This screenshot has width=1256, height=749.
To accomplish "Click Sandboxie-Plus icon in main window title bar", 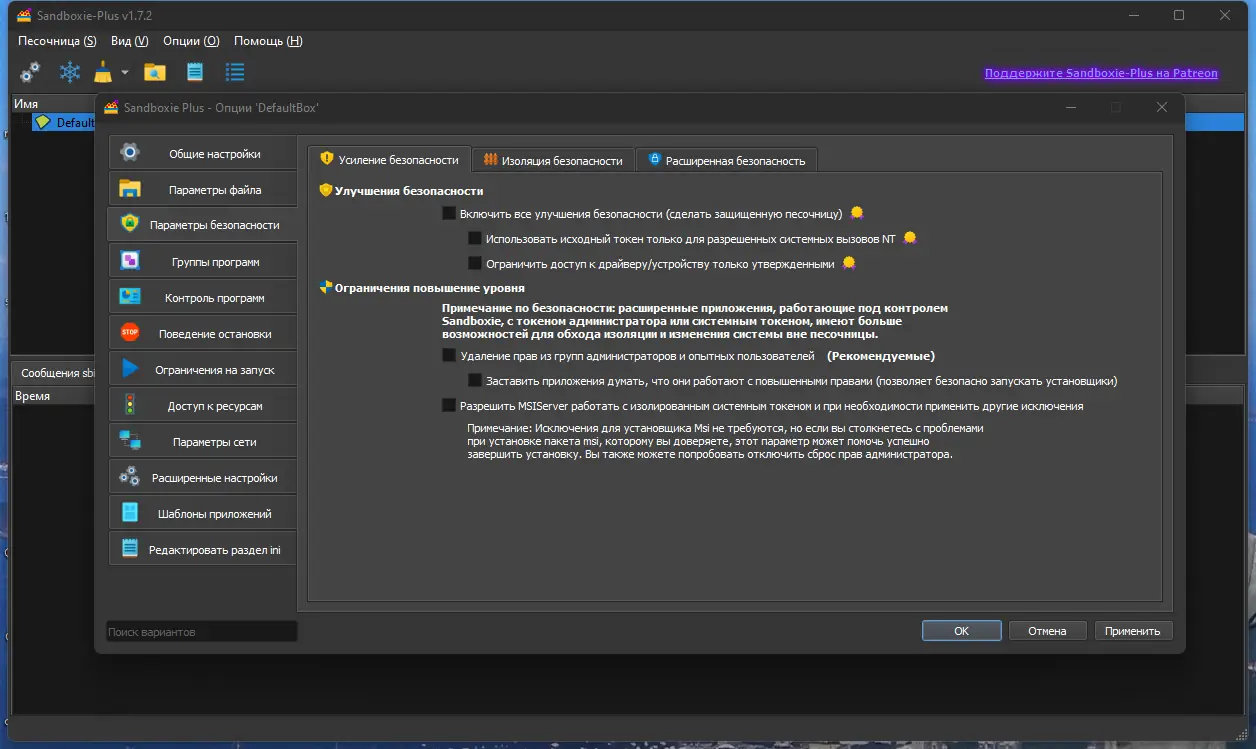I will coord(24,15).
